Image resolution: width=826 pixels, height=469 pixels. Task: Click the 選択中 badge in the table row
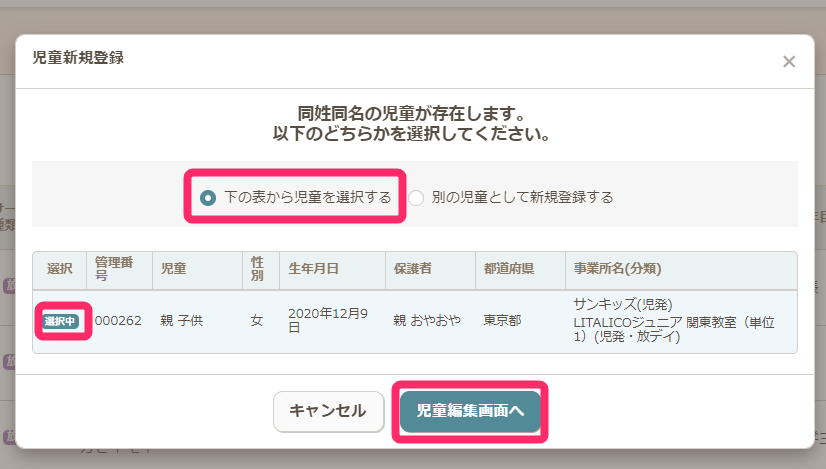tap(61, 321)
